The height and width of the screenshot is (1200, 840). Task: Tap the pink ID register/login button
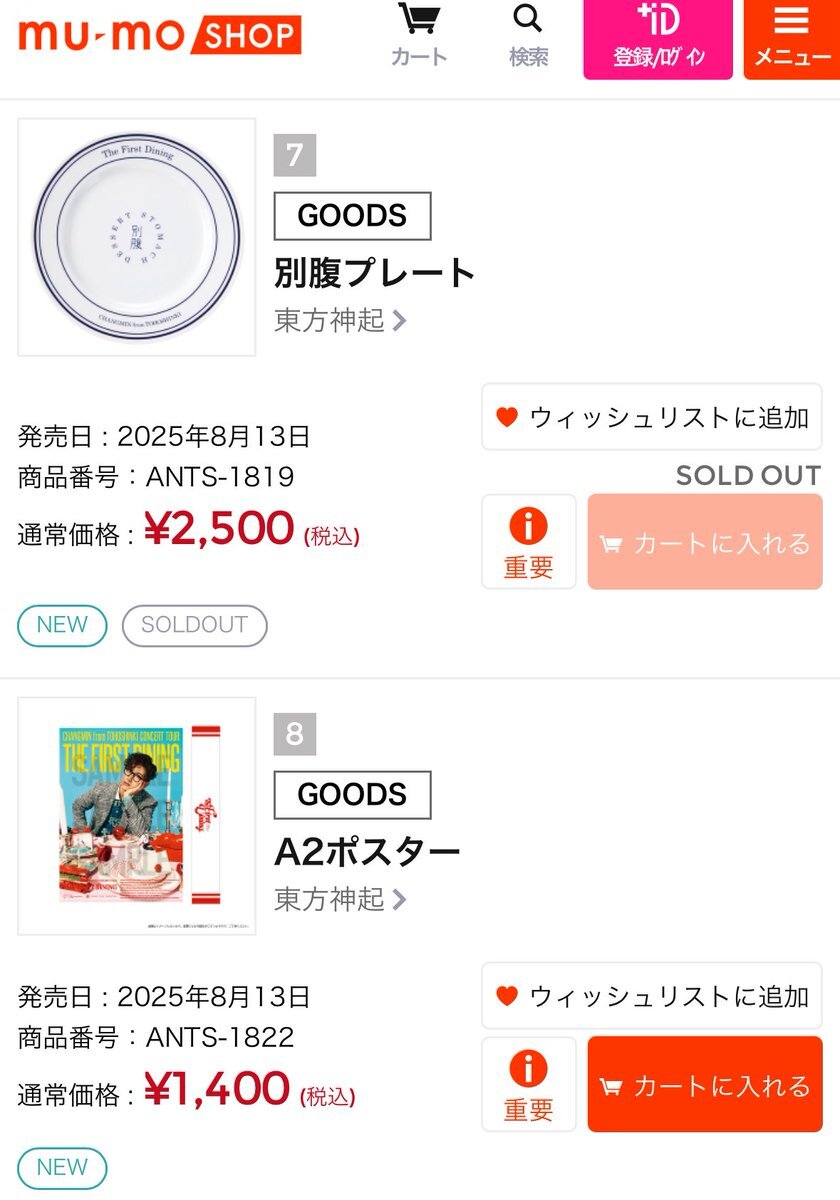pos(659,39)
